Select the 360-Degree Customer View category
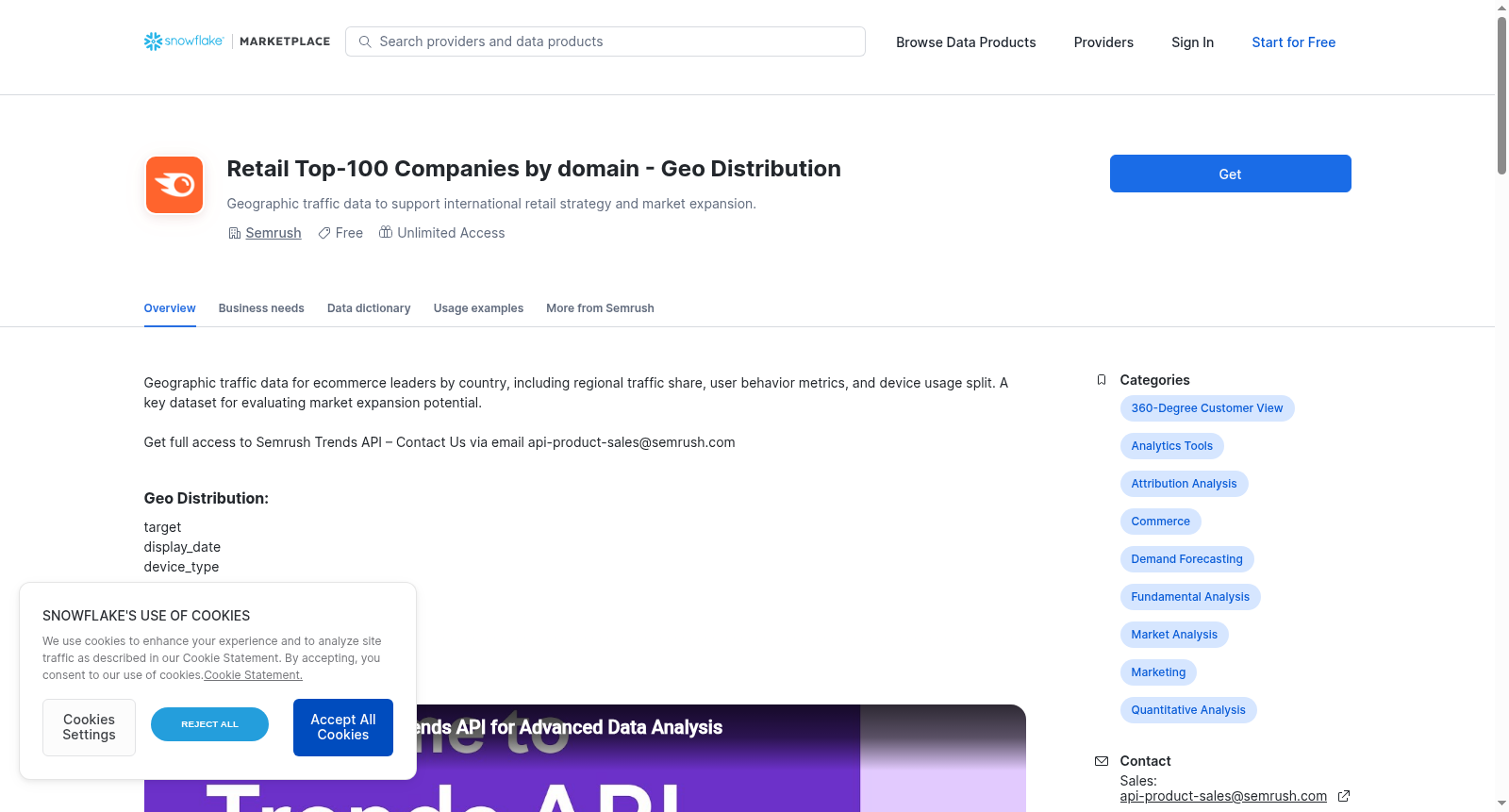Image resolution: width=1509 pixels, height=812 pixels. click(1207, 408)
